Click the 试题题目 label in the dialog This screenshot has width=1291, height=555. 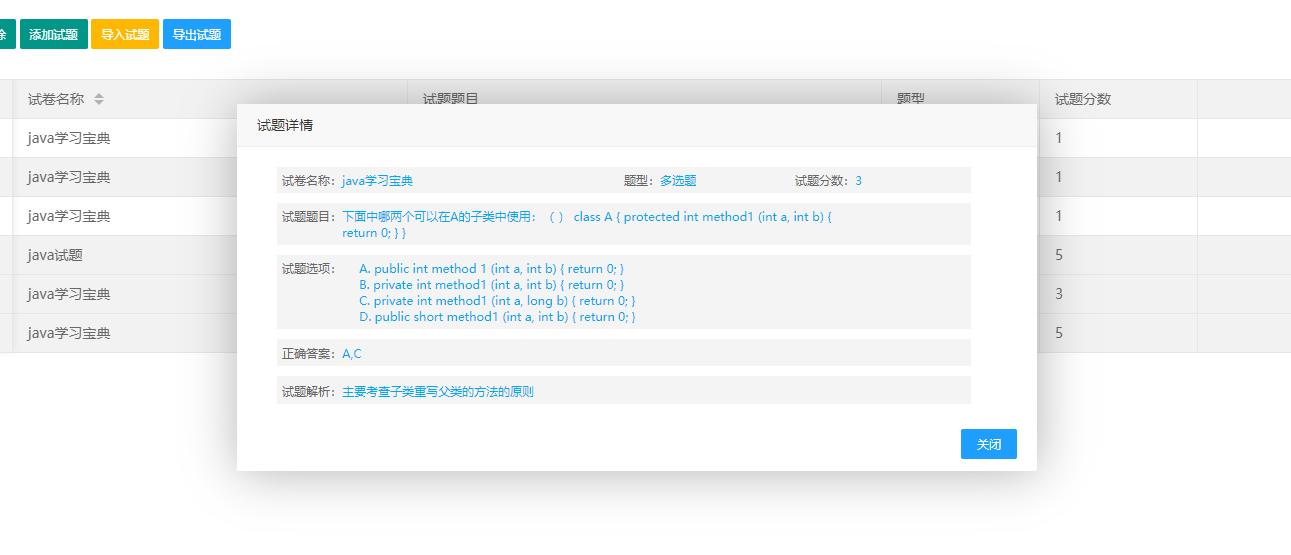(x=309, y=217)
